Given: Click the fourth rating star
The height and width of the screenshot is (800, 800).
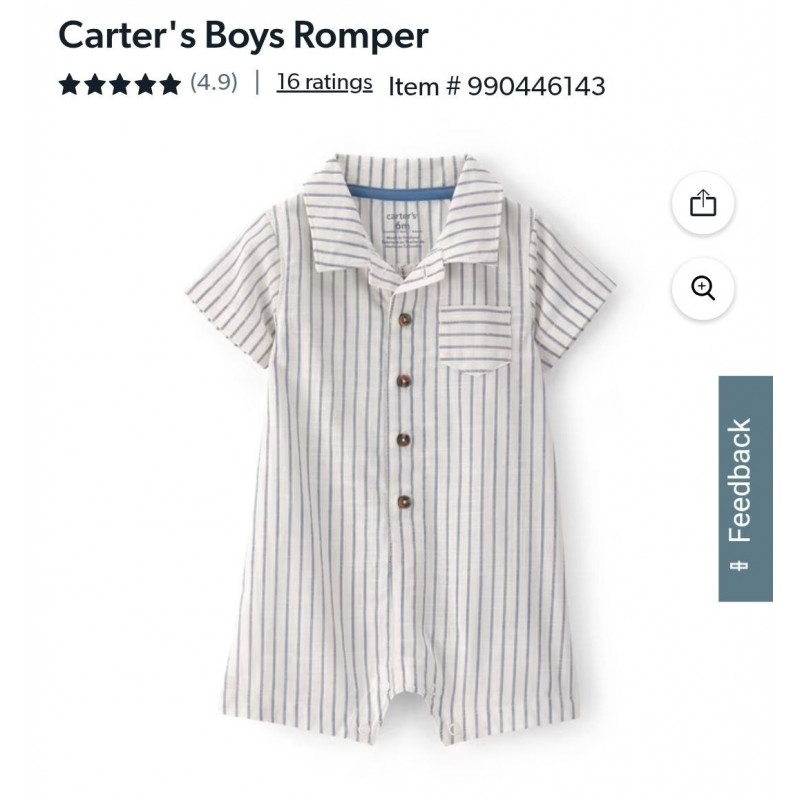Looking at the screenshot, I should (145, 84).
